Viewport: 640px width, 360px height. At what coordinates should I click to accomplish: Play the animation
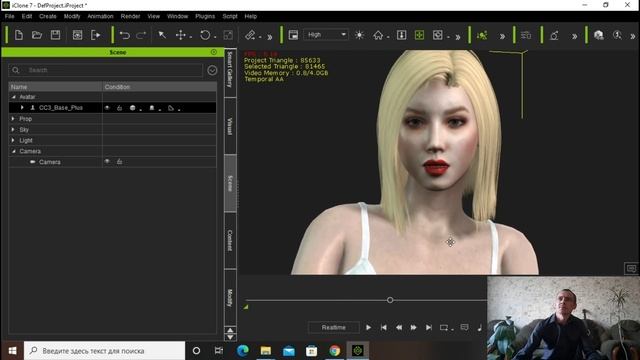point(369,327)
